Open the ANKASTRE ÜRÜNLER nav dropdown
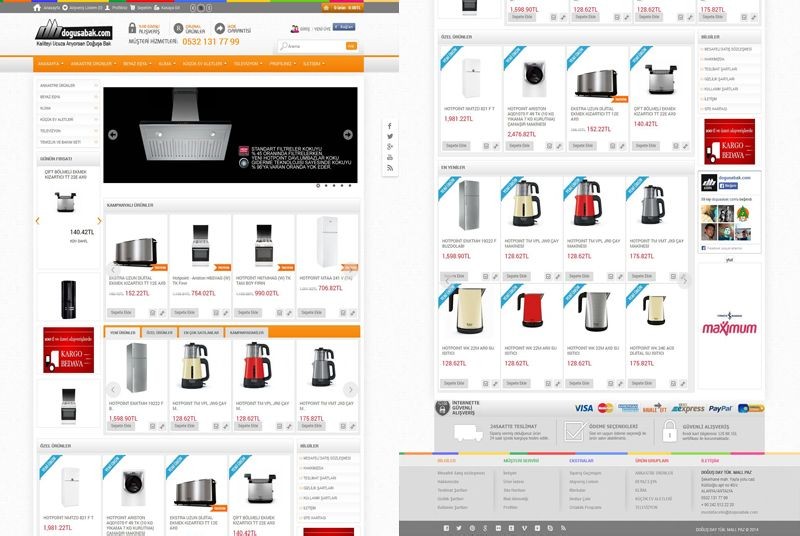 [x=93, y=64]
